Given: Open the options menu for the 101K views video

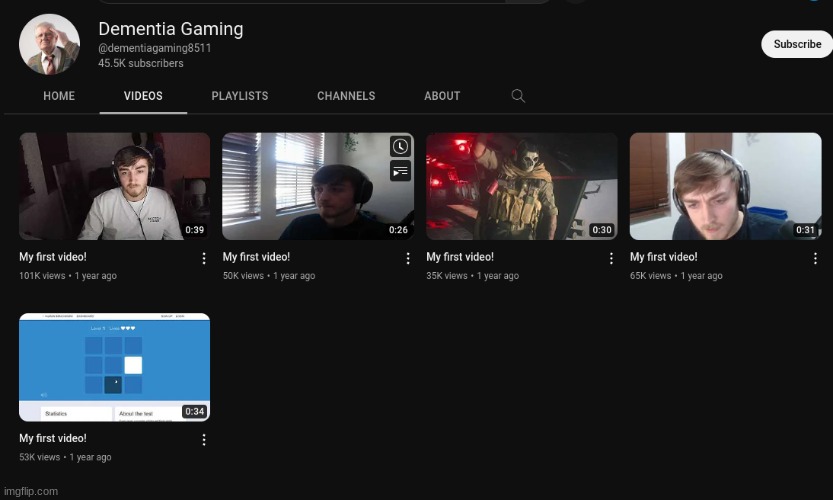Looking at the screenshot, I should coord(204,258).
